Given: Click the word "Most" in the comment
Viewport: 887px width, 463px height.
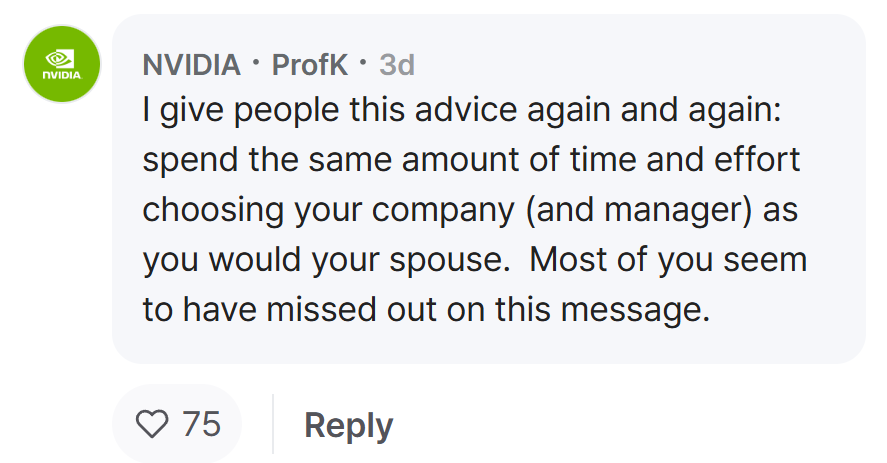Looking at the screenshot, I should [568, 260].
